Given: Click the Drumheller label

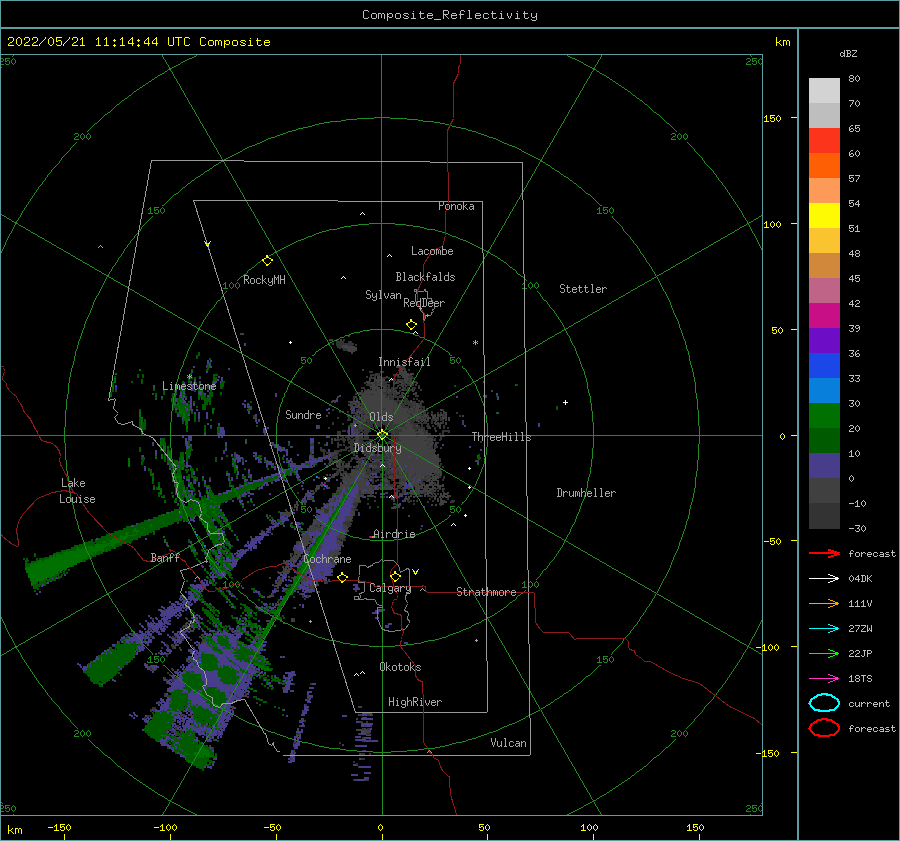Looking at the screenshot, I should [586, 493].
